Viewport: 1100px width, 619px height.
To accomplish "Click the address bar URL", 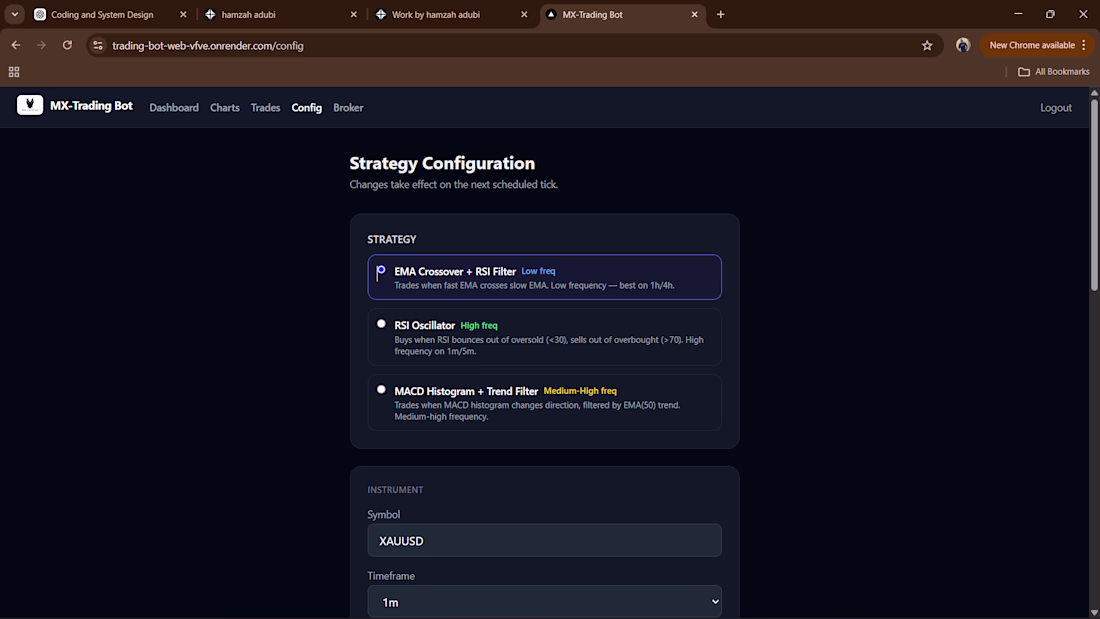I will pos(208,46).
